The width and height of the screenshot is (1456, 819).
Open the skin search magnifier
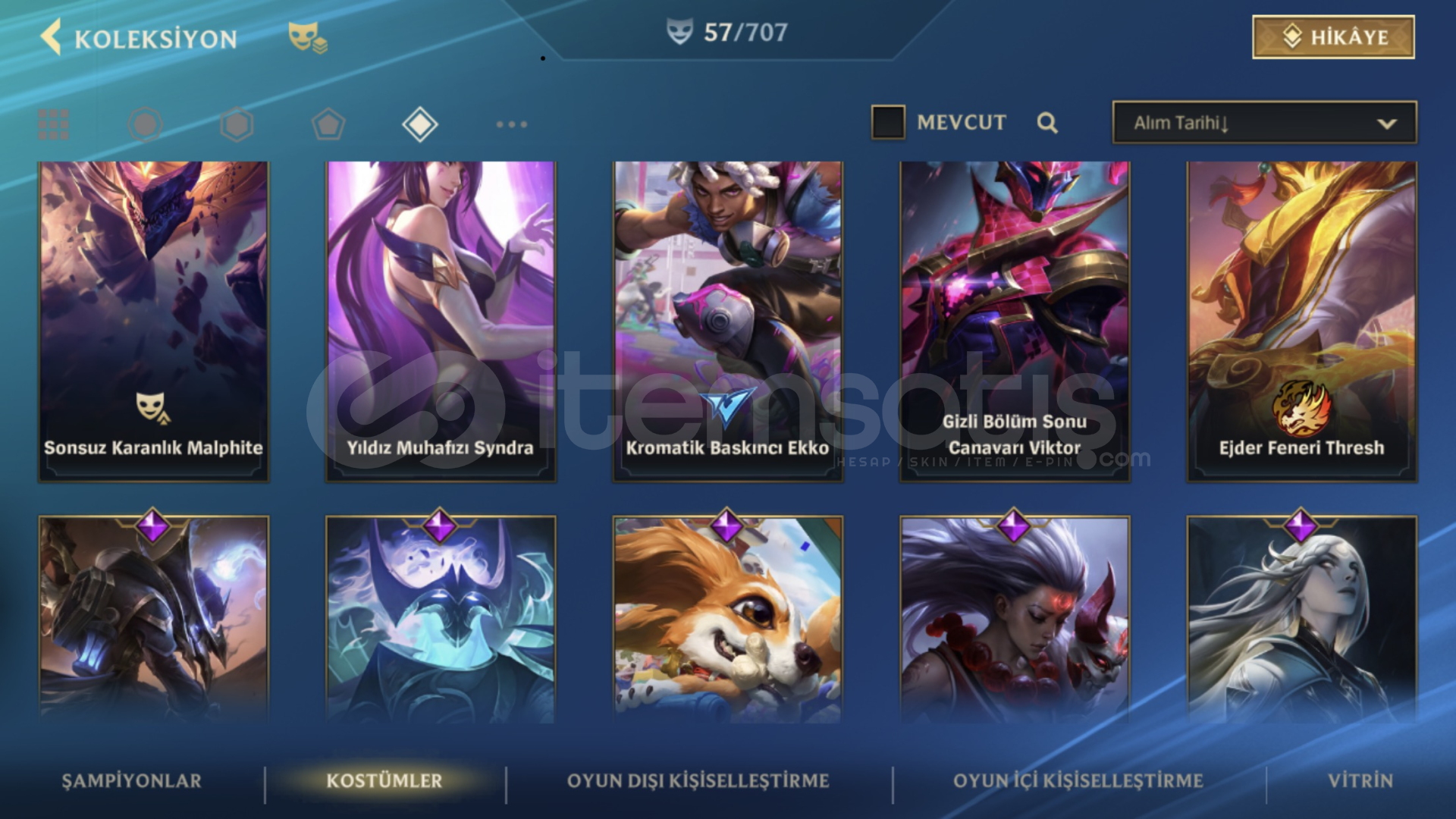coord(1047,123)
